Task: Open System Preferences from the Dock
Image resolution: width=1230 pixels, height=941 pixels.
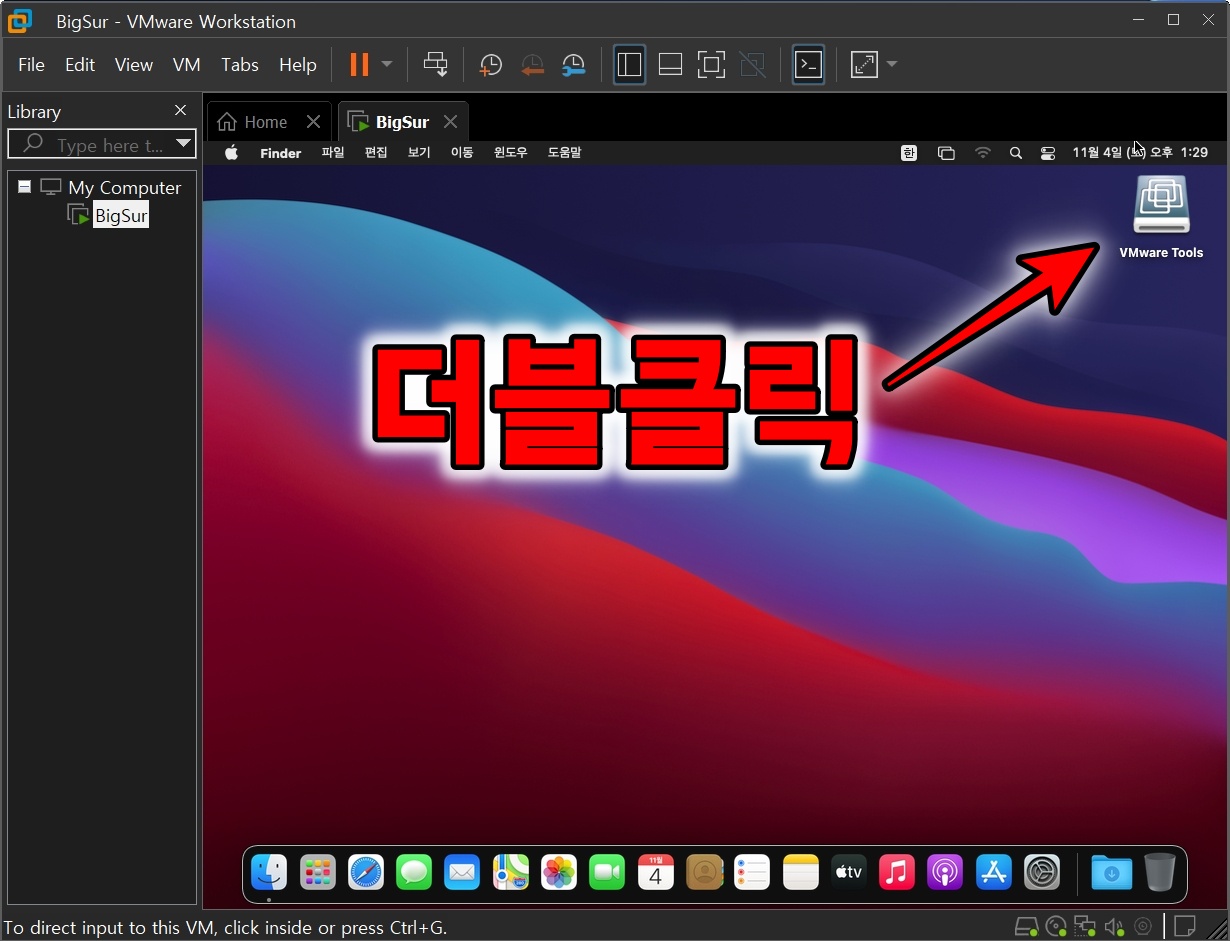Action: pos(1042,872)
